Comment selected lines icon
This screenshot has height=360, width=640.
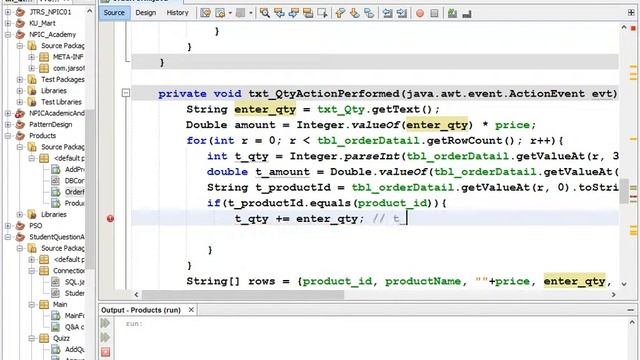click(452, 13)
